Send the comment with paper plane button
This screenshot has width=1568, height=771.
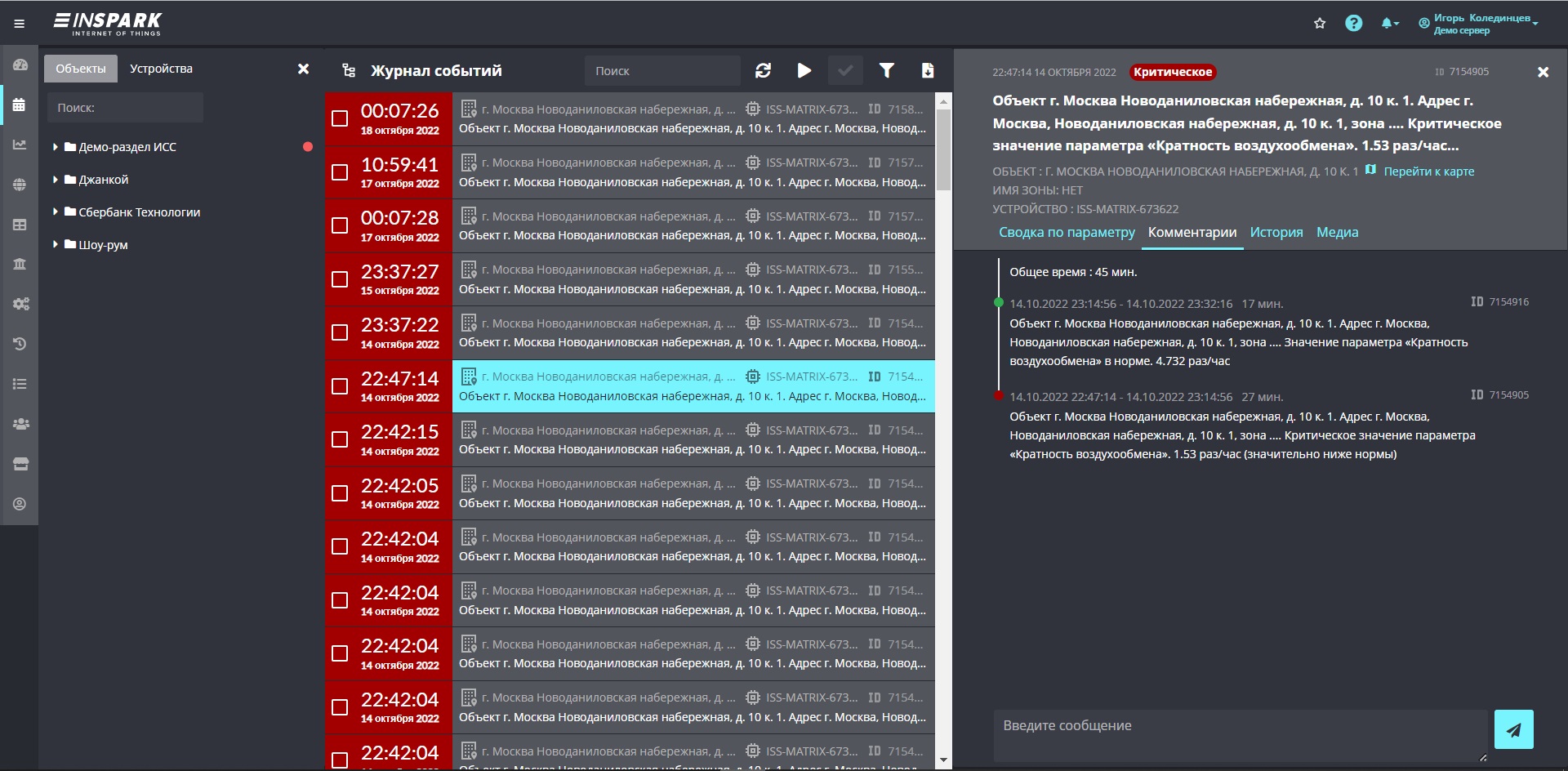[x=1513, y=729]
